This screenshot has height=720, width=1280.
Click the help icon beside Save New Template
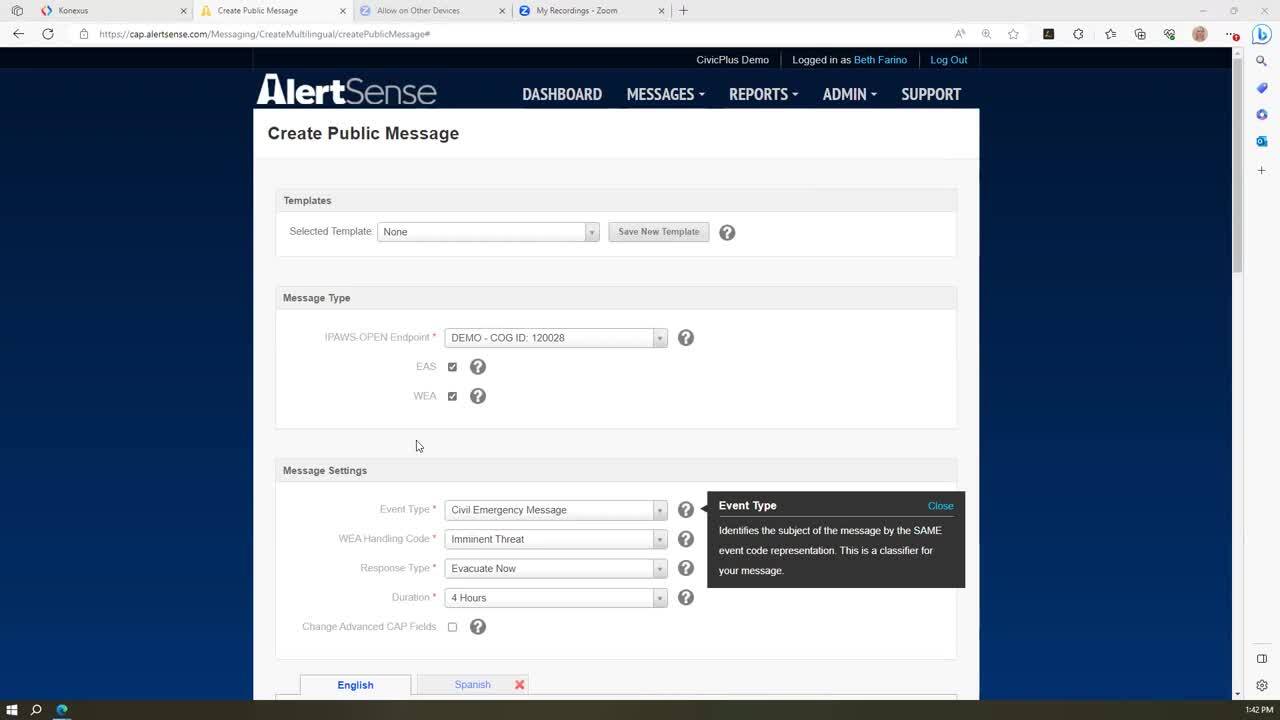[x=727, y=232]
